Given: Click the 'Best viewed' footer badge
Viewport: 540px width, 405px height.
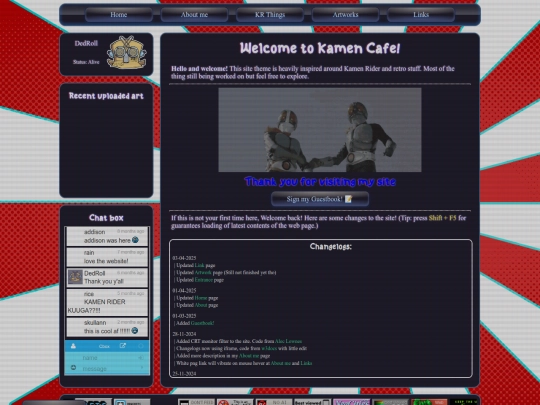Looking at the screenshot, I should tap(312, 402).
